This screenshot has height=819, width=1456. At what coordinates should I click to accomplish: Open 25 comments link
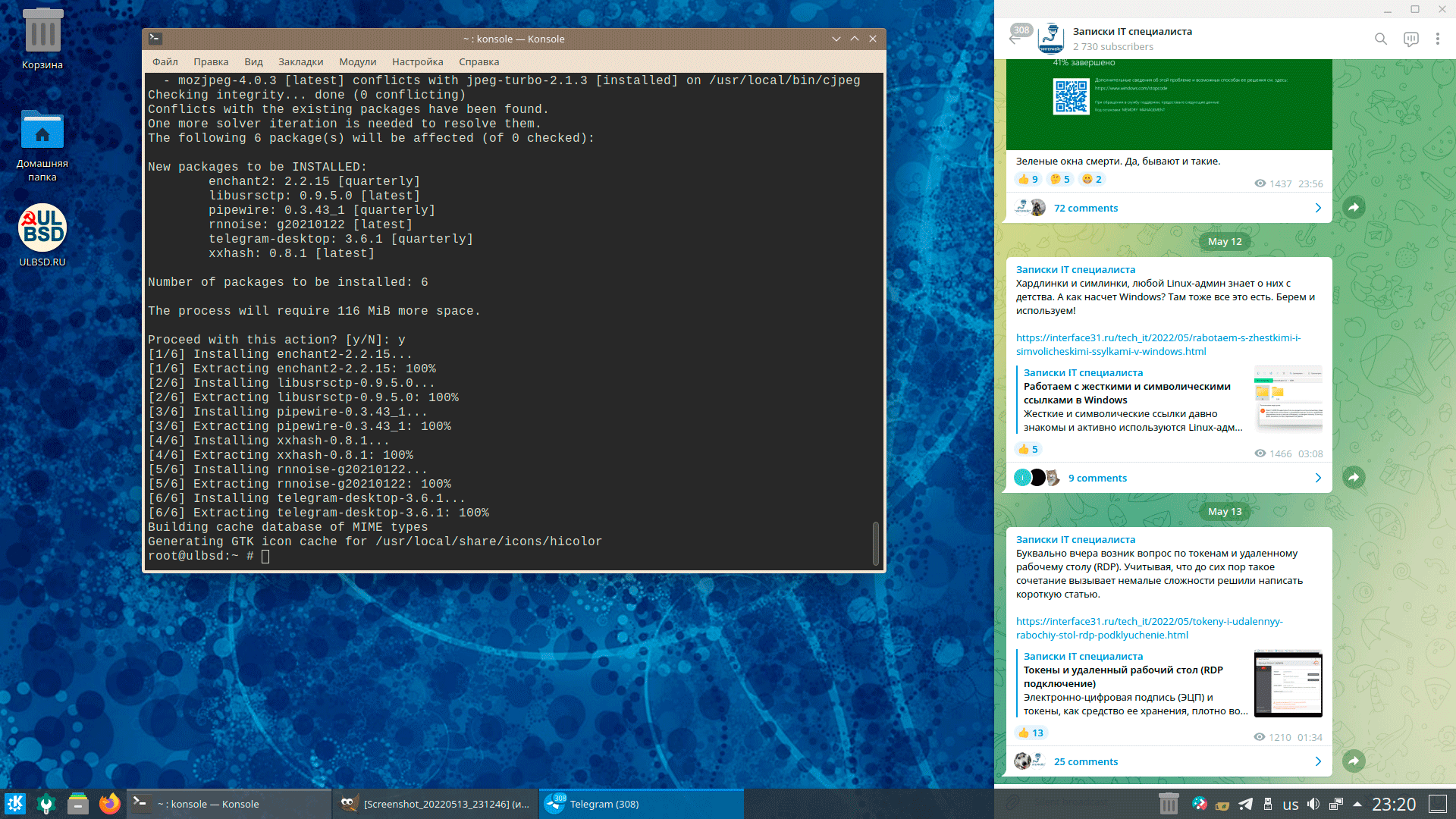pyautogui.click(x=1085, y=761)
